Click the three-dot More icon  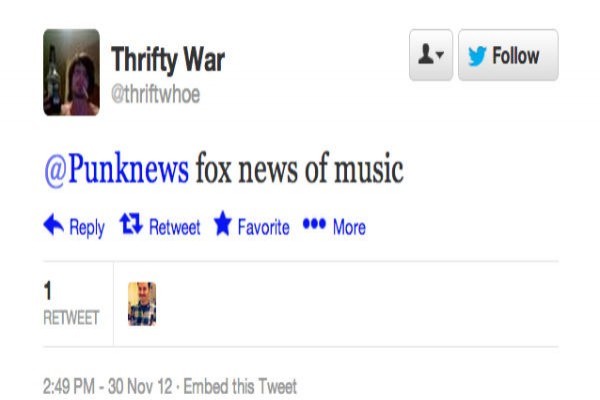pyautogui.click(x=314, y=223)
